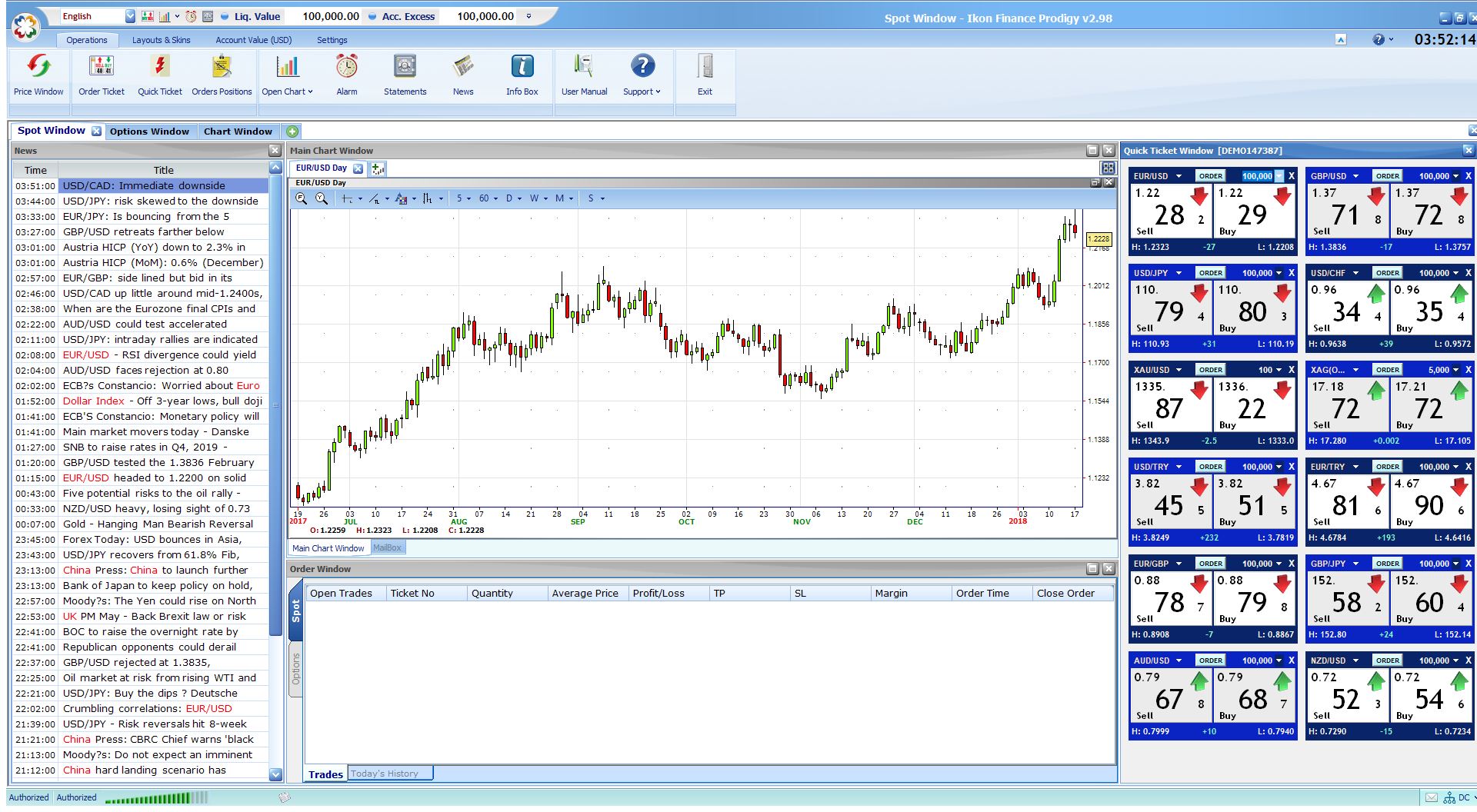This screenshot has width=1477, height=812.
Task: Remove the EUR/USD quick ticket panel
Action: click(1292, 176)
